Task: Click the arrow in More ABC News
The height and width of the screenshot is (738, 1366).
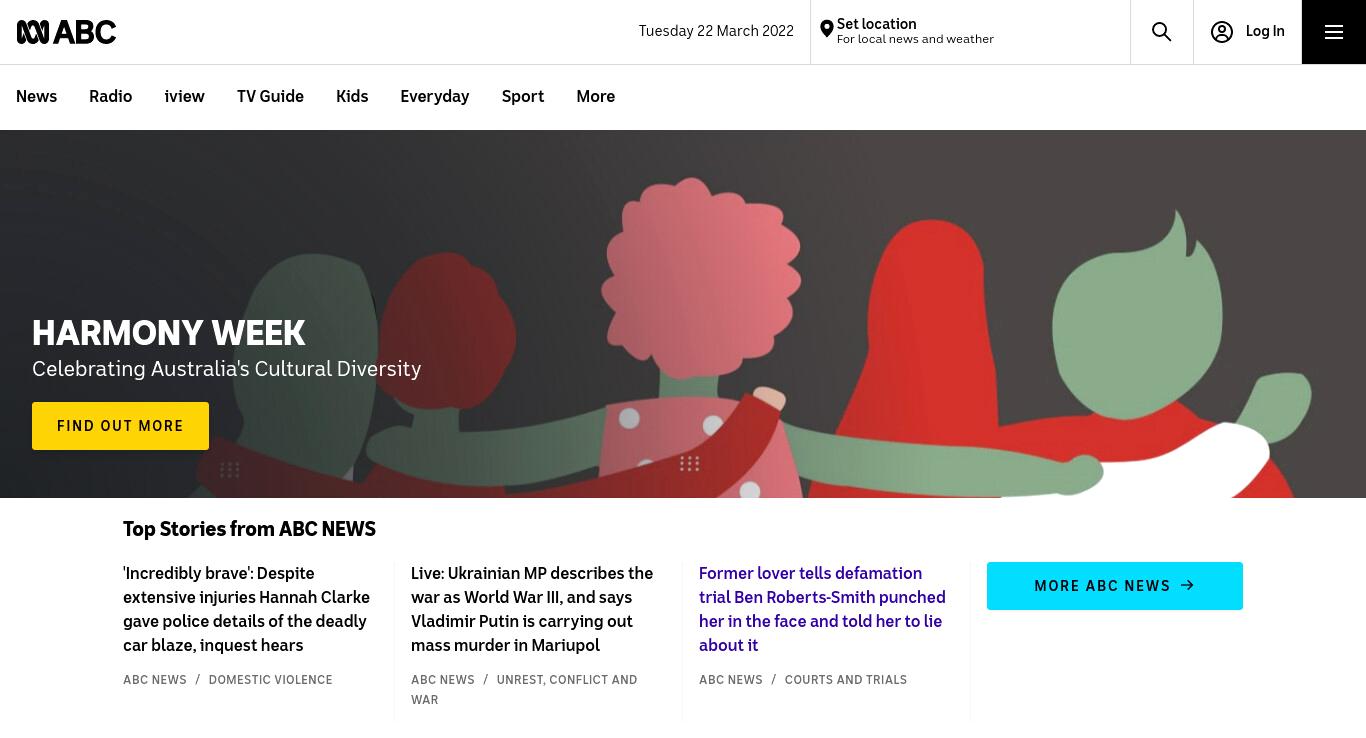Action: pyautogui.click(x=1187, y=585)
